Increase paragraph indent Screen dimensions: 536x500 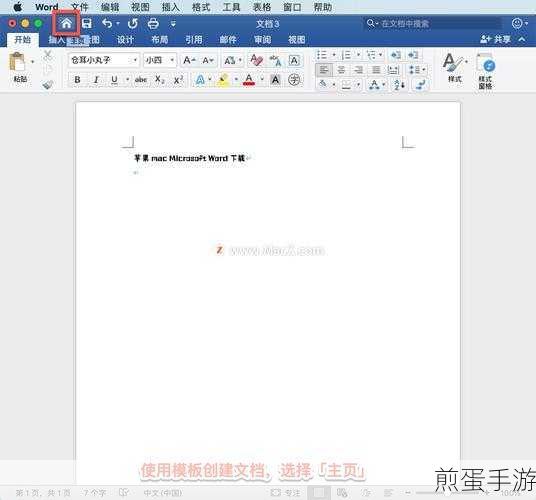click(413, 55)
